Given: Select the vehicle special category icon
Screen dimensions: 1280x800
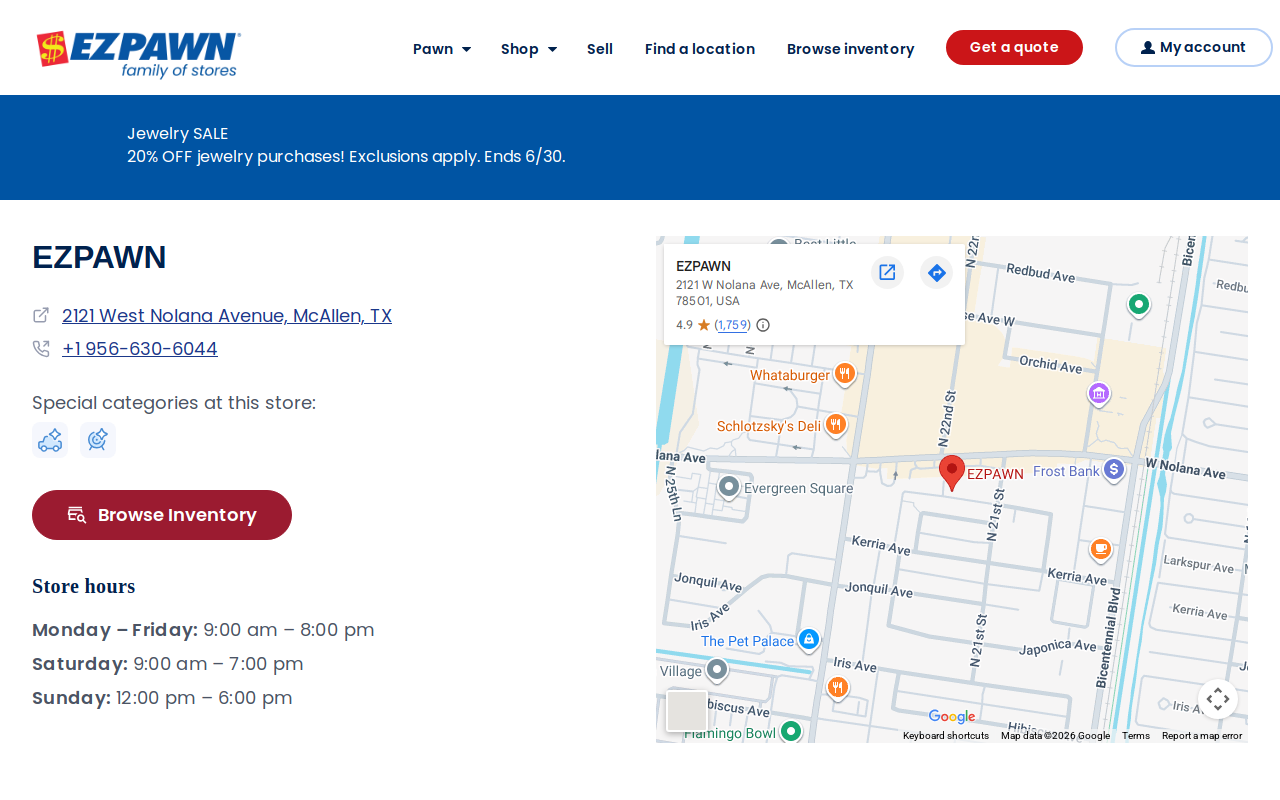Looking at the screenshot, I should [x=50, y=440].
